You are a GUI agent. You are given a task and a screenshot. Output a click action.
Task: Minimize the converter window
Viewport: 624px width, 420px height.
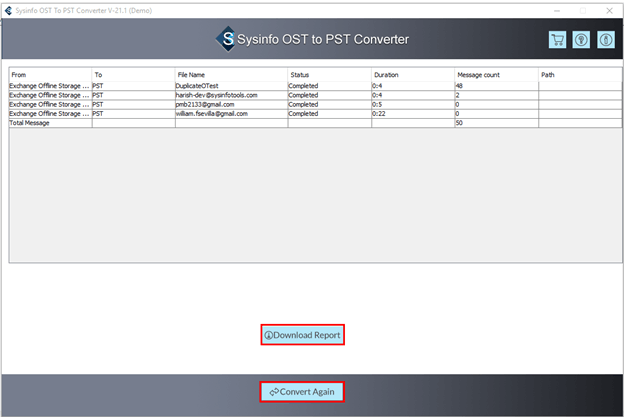click(557, 11)
